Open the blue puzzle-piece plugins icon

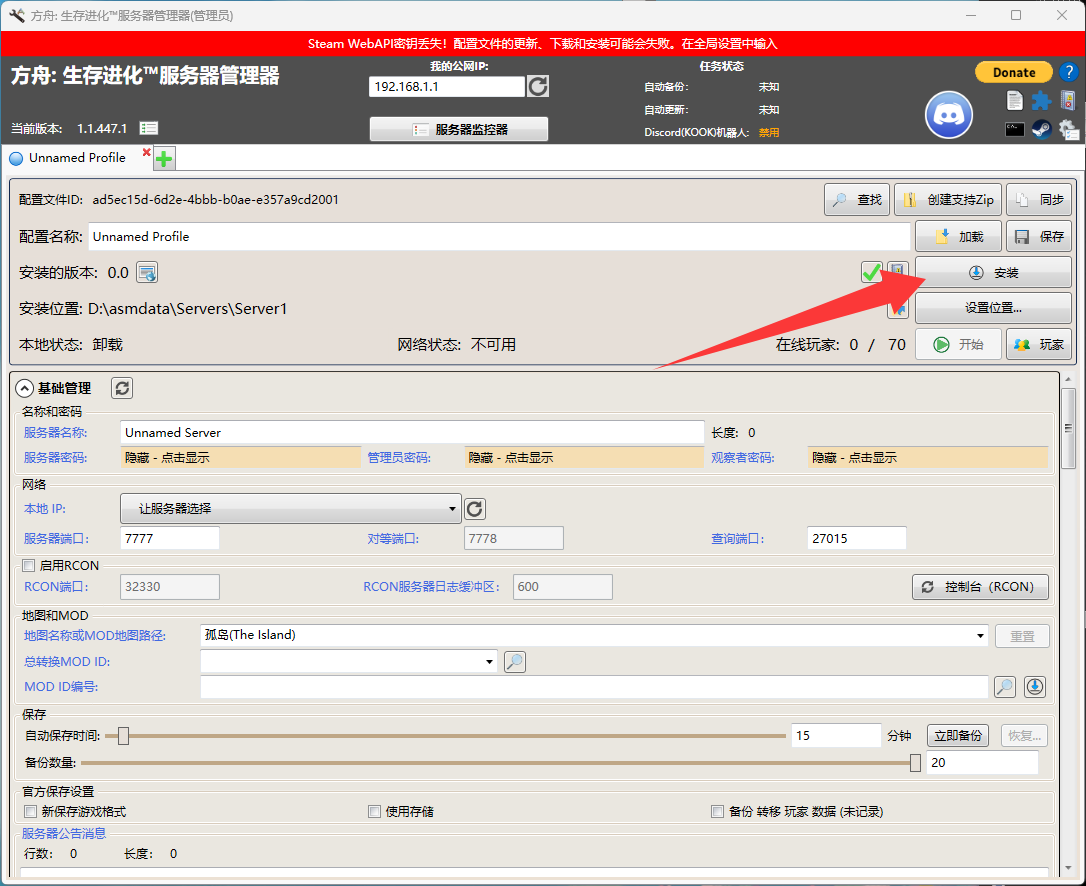pos(1041,100)
